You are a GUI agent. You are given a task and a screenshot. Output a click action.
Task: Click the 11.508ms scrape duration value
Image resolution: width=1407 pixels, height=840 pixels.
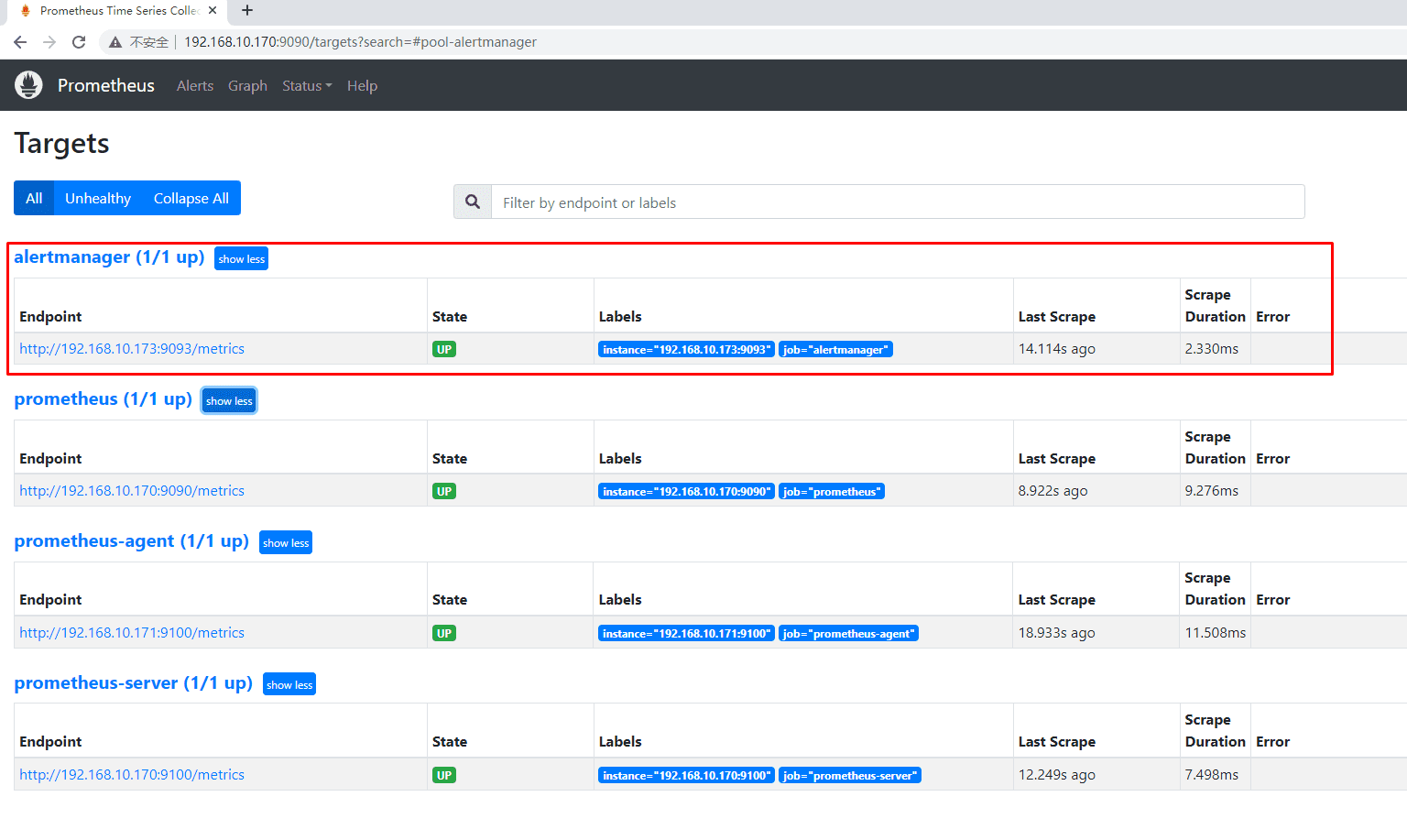(1216, 633)
